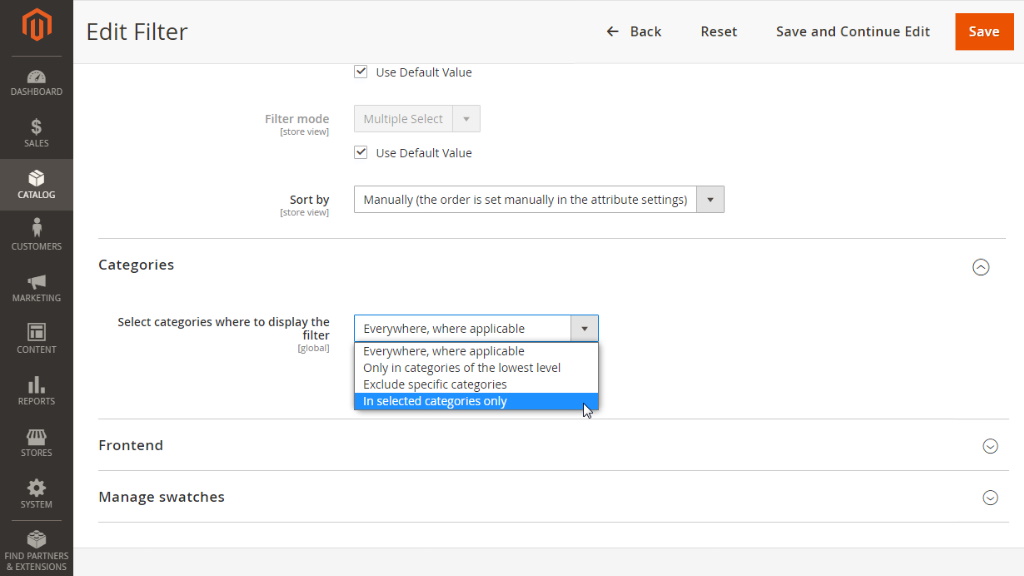Click the Edit Filter page title
Screen dimensions: 1024x576
136,31
